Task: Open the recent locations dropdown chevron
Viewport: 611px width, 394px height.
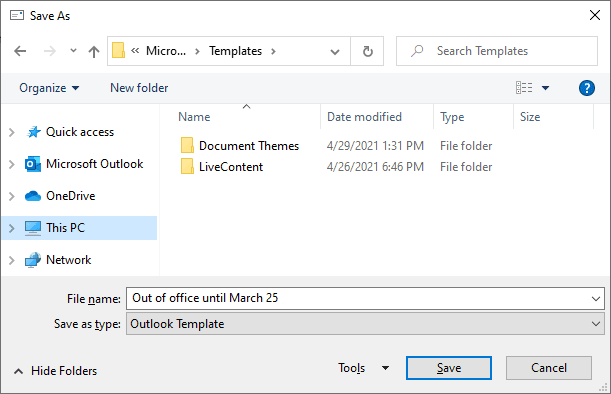Action: (73, 51)
